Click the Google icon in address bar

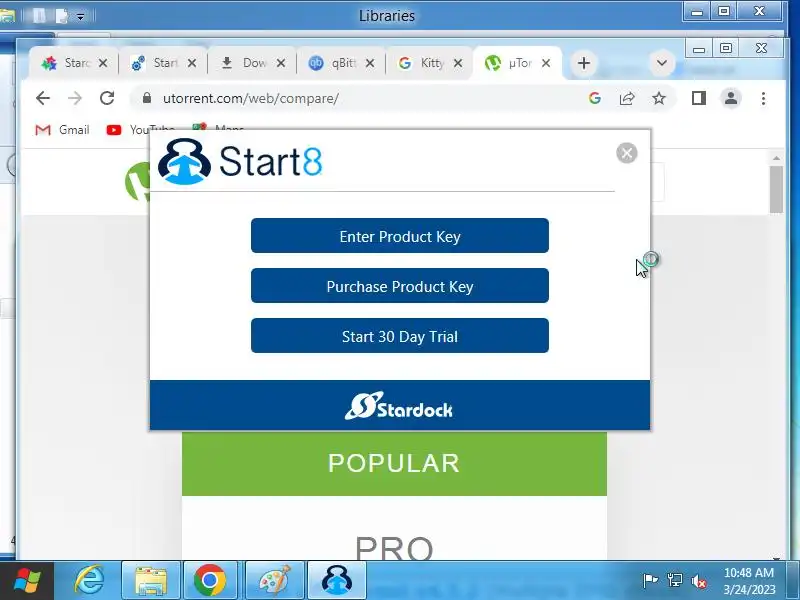point(594,98)
